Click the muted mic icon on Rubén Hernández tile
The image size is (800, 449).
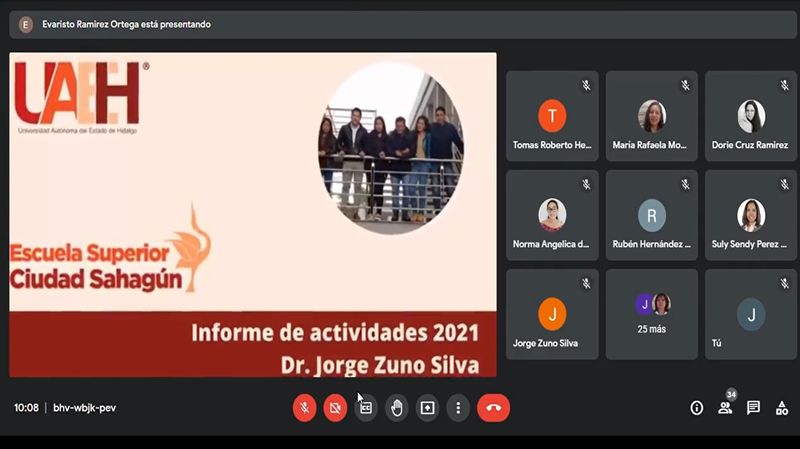tap(685, 184)
